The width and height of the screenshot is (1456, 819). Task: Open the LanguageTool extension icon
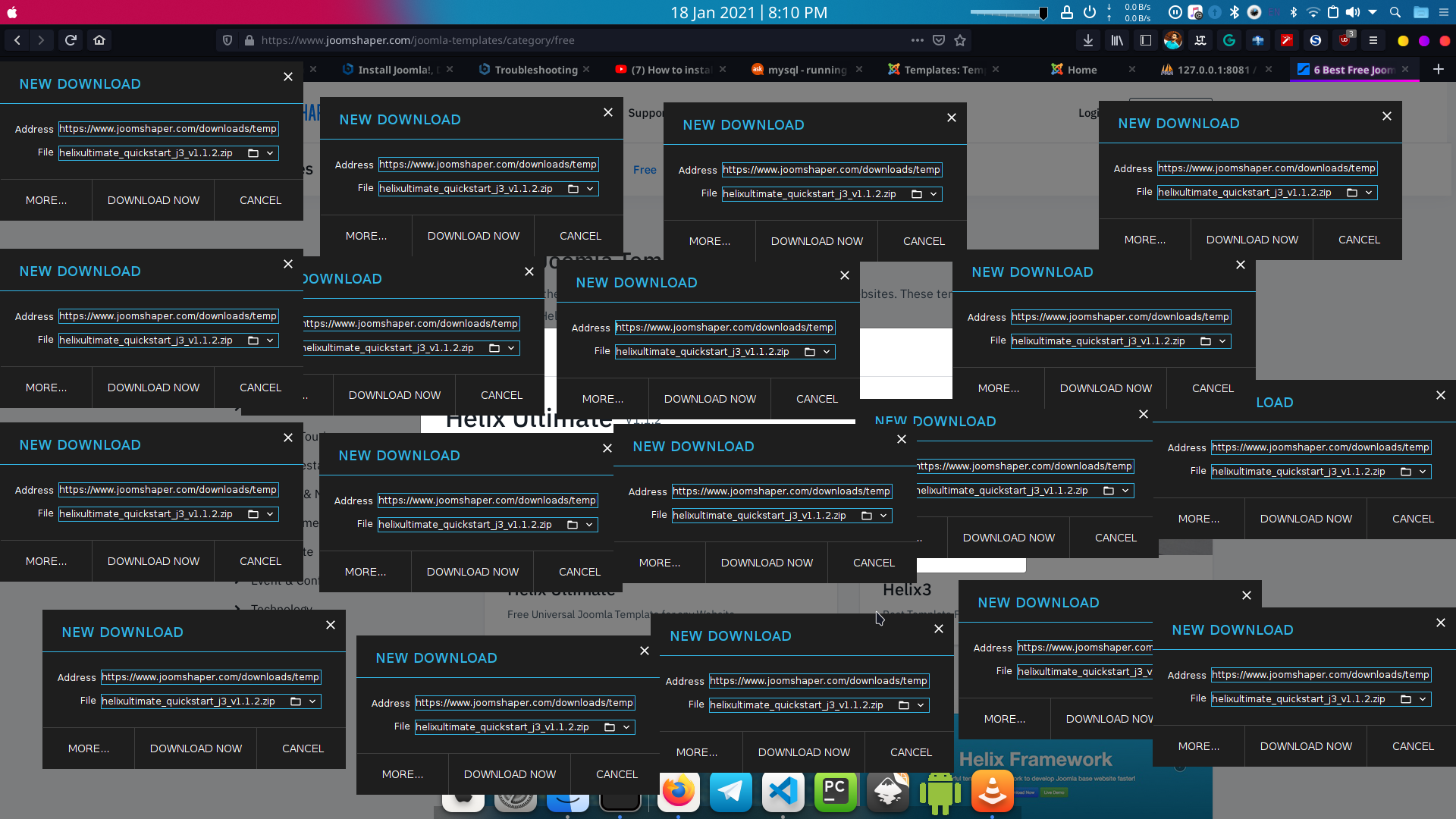(x=1200, y=40)
